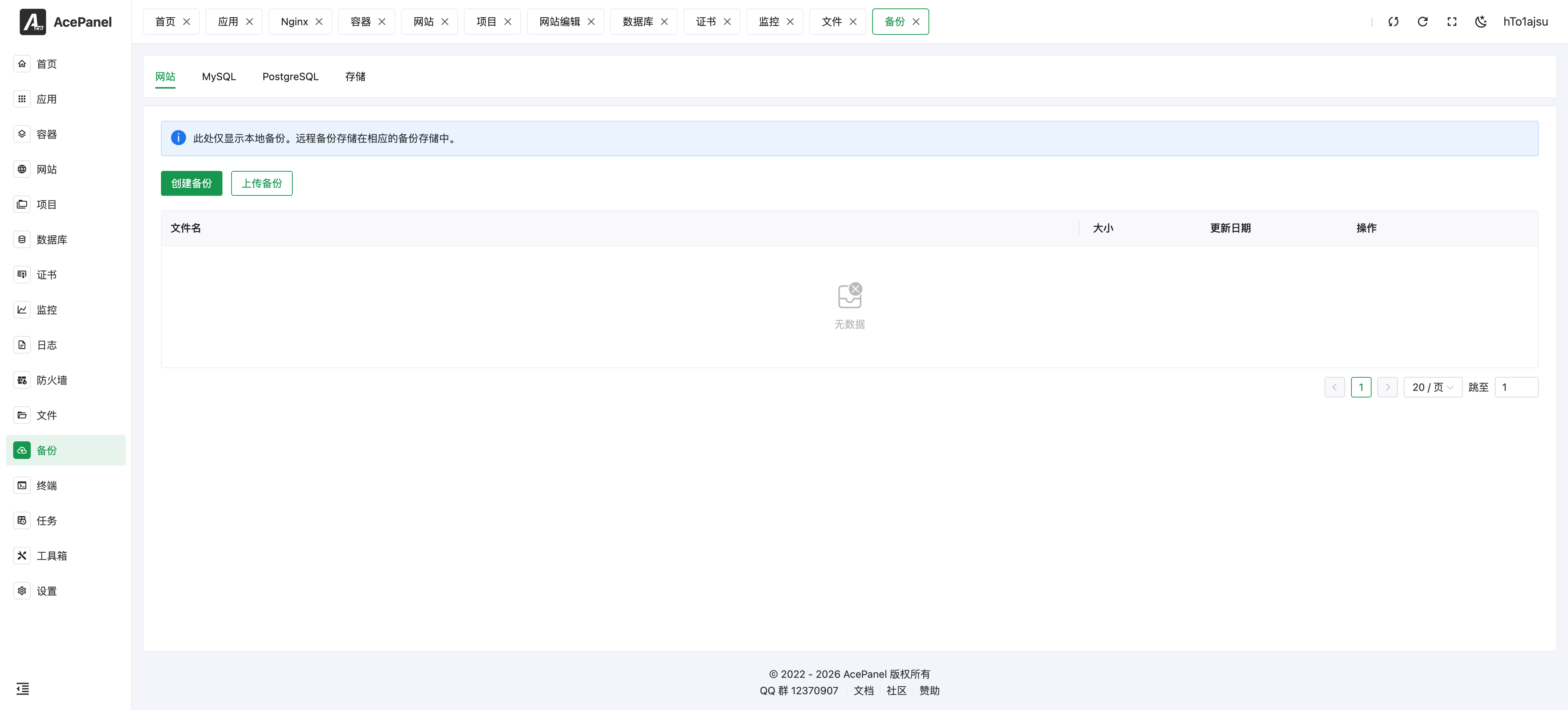
Task: Enter fullscreen via expand icon
Action: coord(1451,22)
